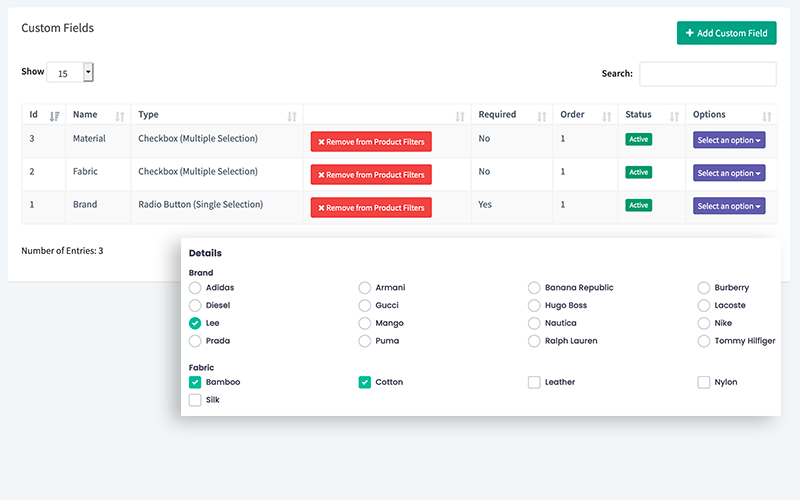
Task: Select the Armani brand radio button
Action: pos(364,288)
